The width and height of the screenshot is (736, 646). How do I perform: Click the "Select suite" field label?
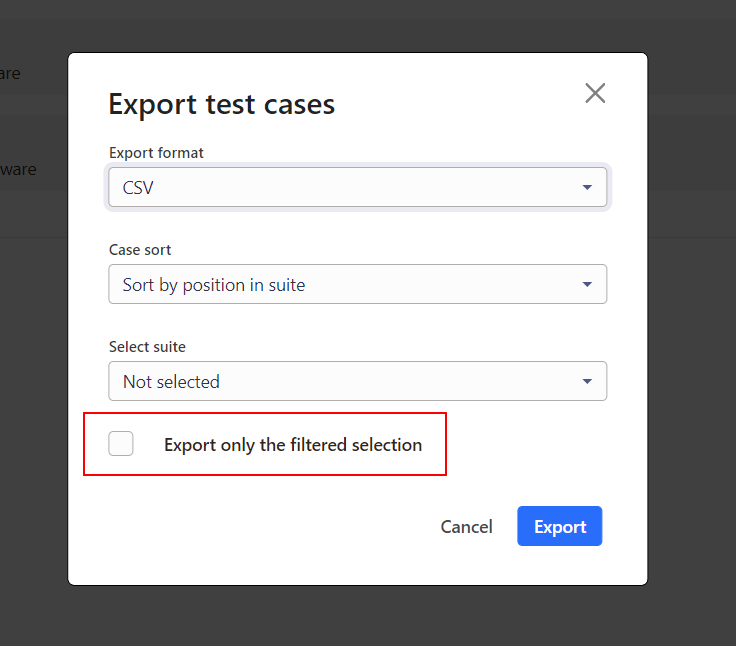[x=147, y=347]
